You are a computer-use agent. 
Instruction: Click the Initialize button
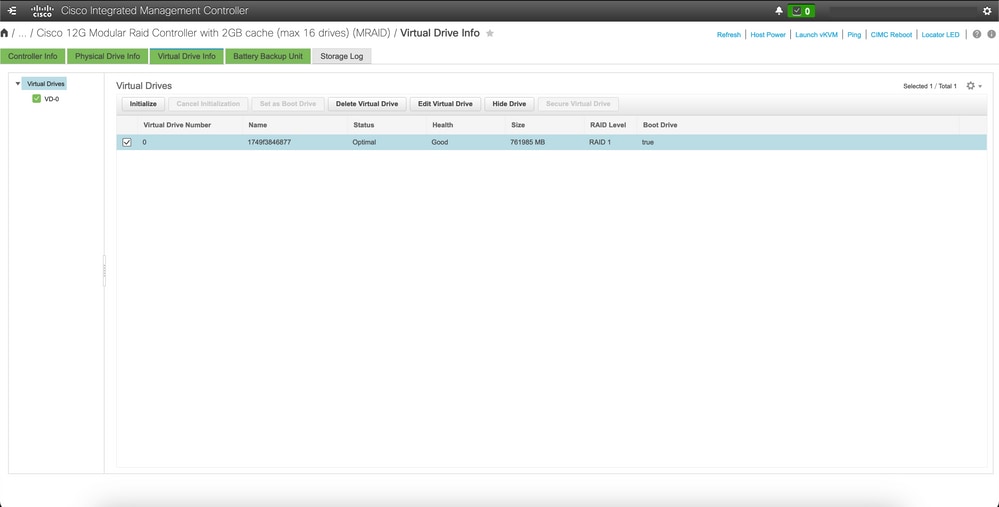point(143,104)
